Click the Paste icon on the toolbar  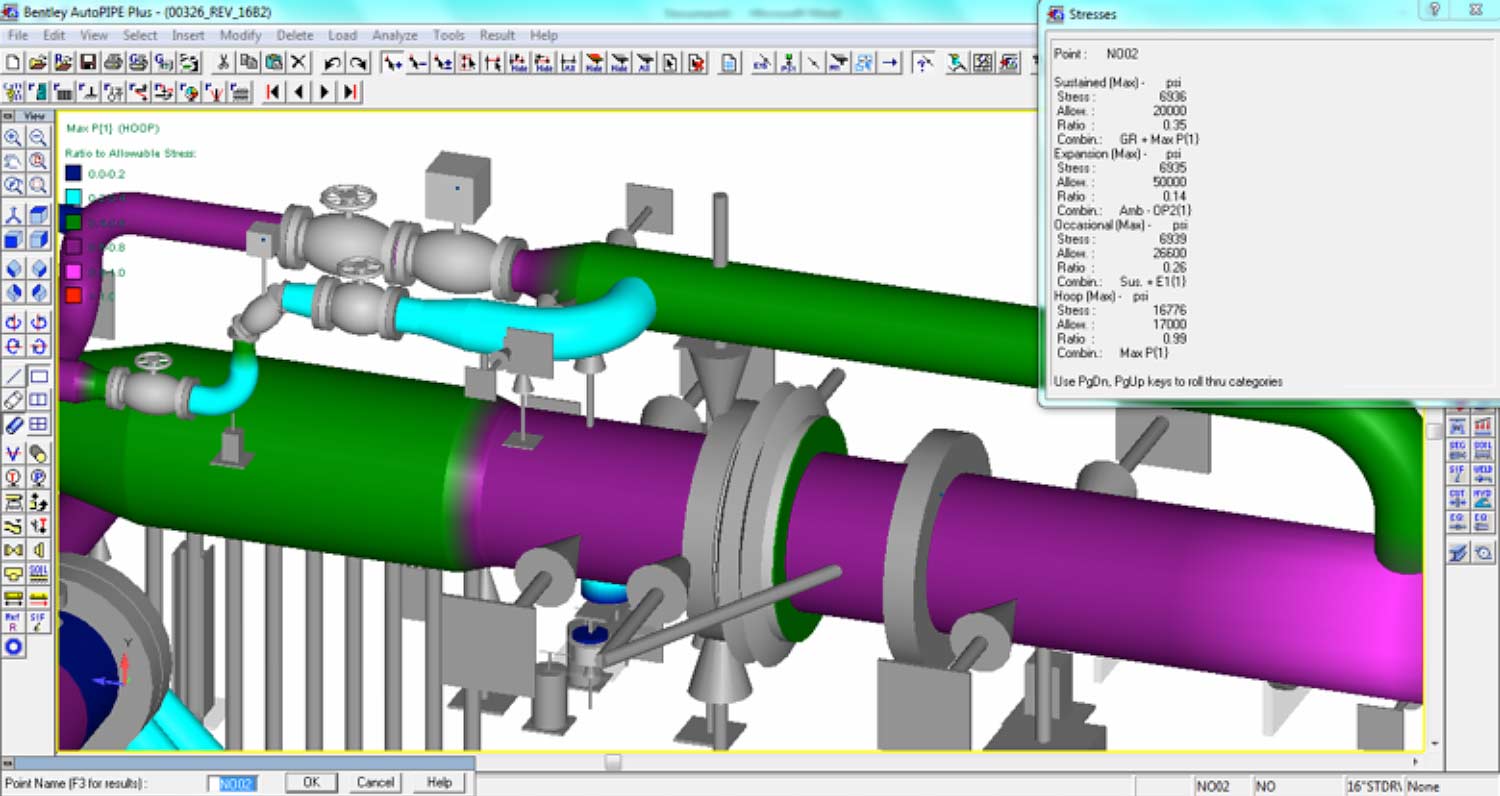click(x=271, y=63)
